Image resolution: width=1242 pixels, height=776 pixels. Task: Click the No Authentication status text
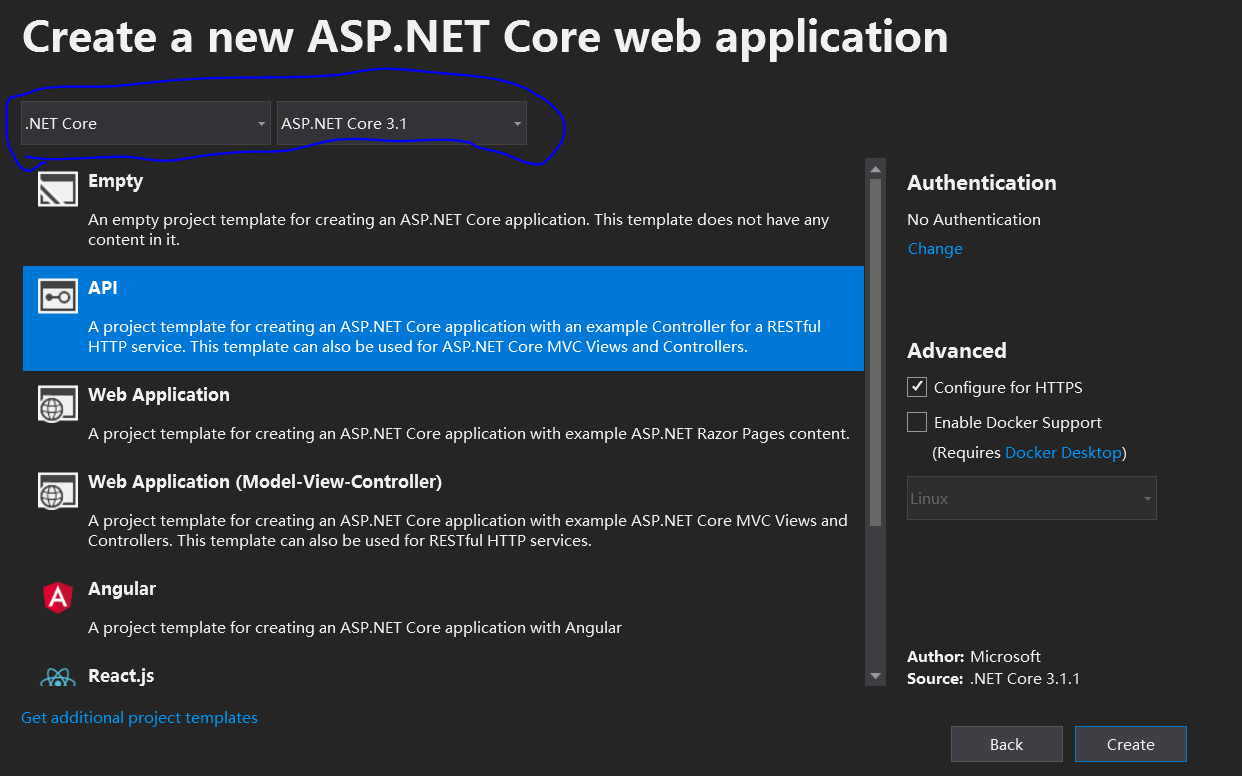pos(974,219)
